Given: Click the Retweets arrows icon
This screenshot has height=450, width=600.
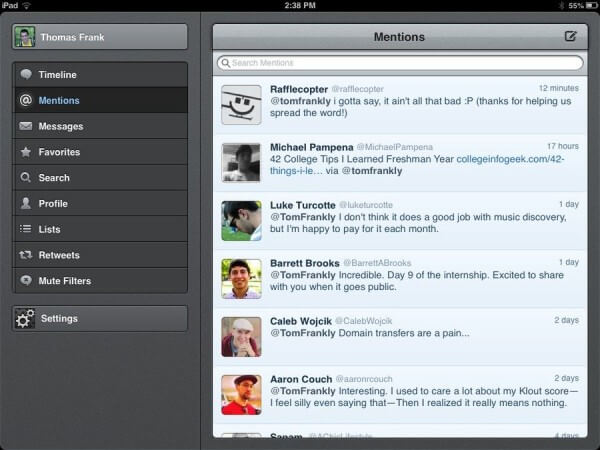Looking at the screenshot, I should [26, 255].
